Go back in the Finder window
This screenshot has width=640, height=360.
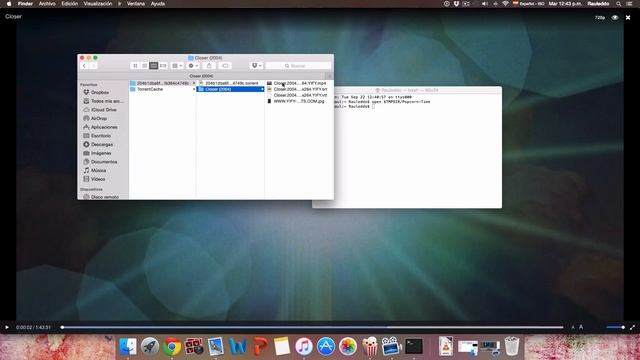(84, 66)
